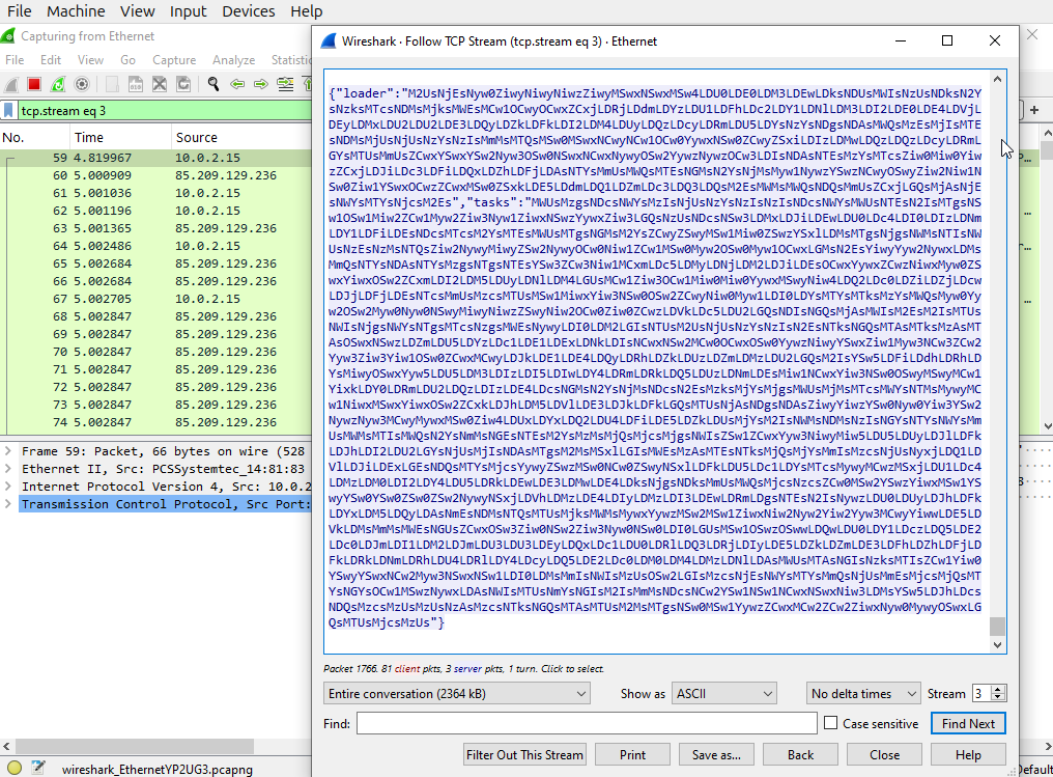Open the Devices menu in VirtualBox
The height and width of the screenshot is (777, 1053).
(x=248, y=12)
